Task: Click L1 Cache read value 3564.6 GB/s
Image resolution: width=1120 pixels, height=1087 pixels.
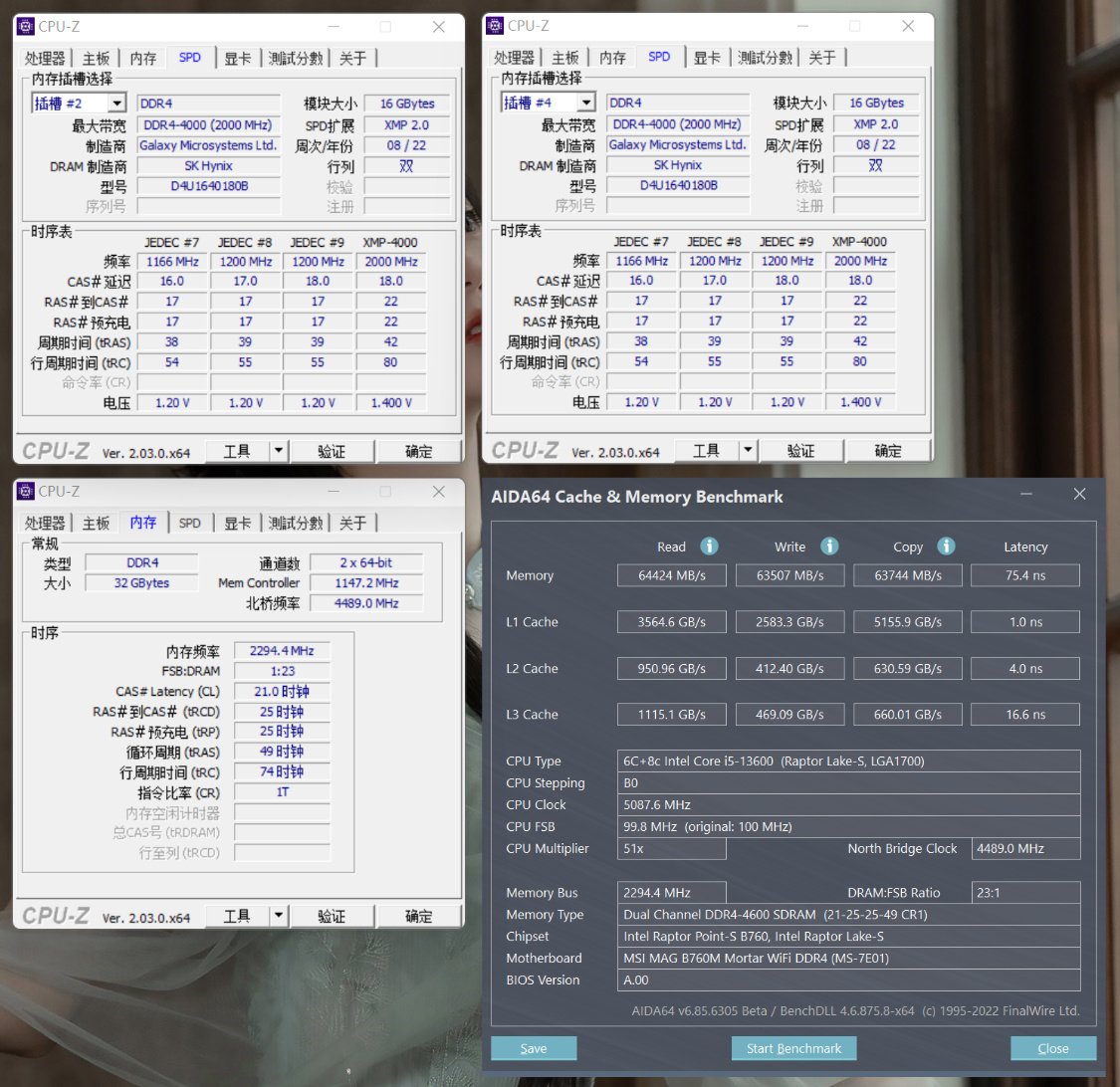Action: click(x=671, y=621)
